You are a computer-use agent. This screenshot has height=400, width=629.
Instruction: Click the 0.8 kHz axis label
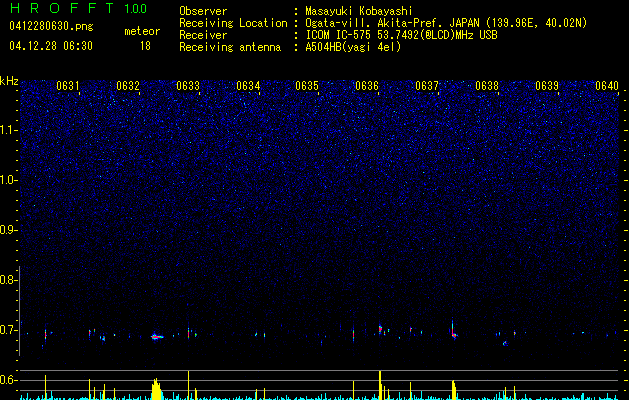(x=9, y=280)
